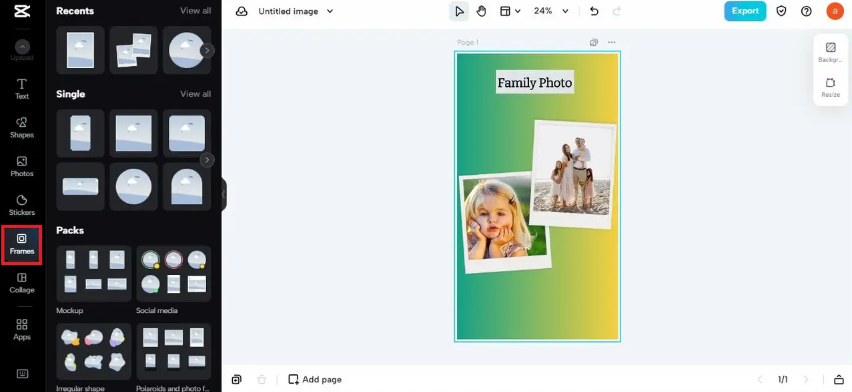852x392 pixels.
Task: Go to previous page arrow
Action: coord(760,379)
